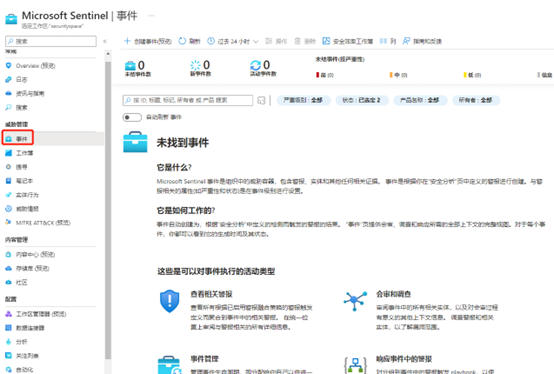Open the 内容中心 (预览) bag icon
554x374 pixels.
point(8,254)
